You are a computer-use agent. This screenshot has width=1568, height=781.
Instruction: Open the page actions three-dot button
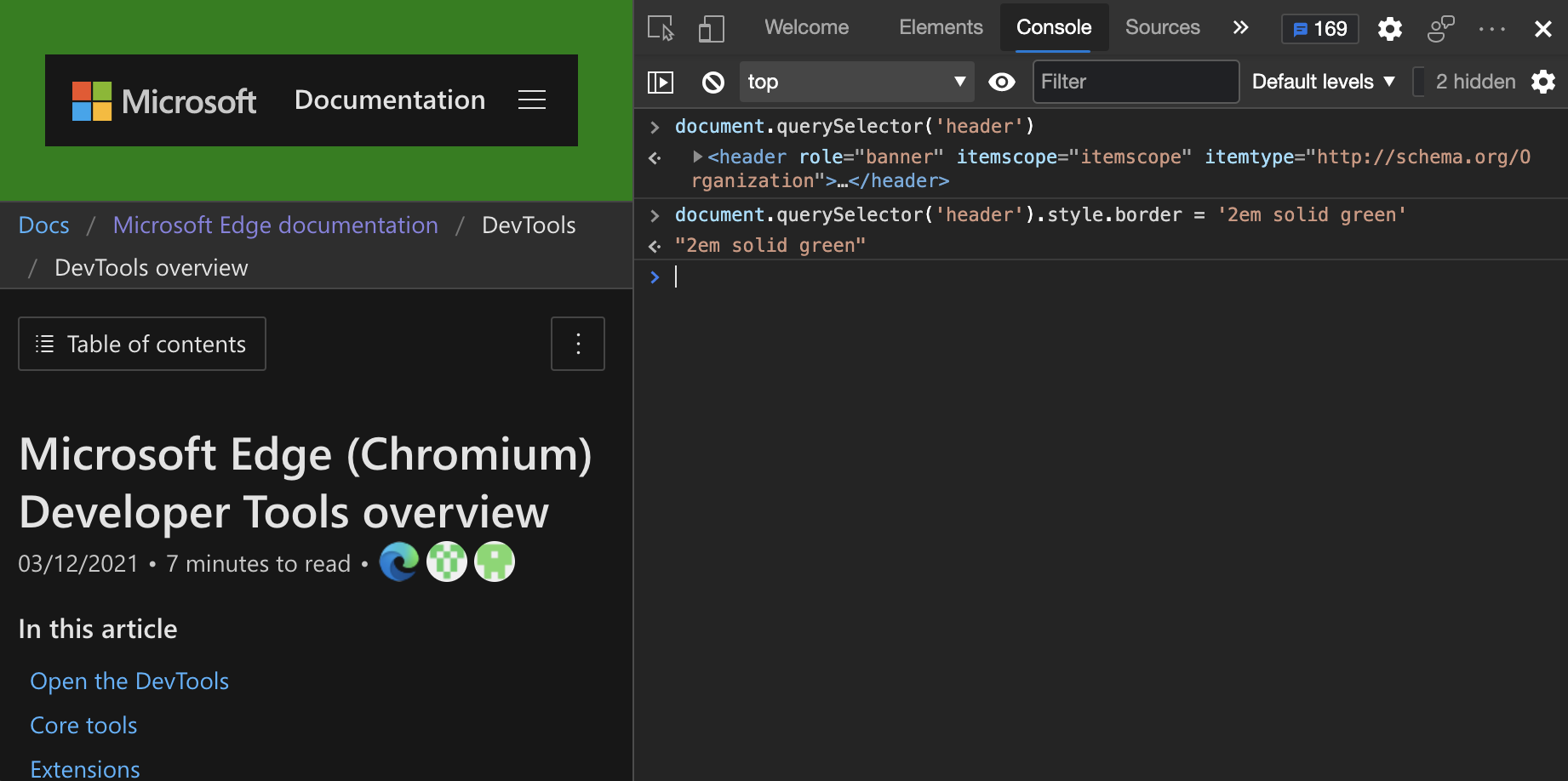pyautogui.click(x=578, y=344)
